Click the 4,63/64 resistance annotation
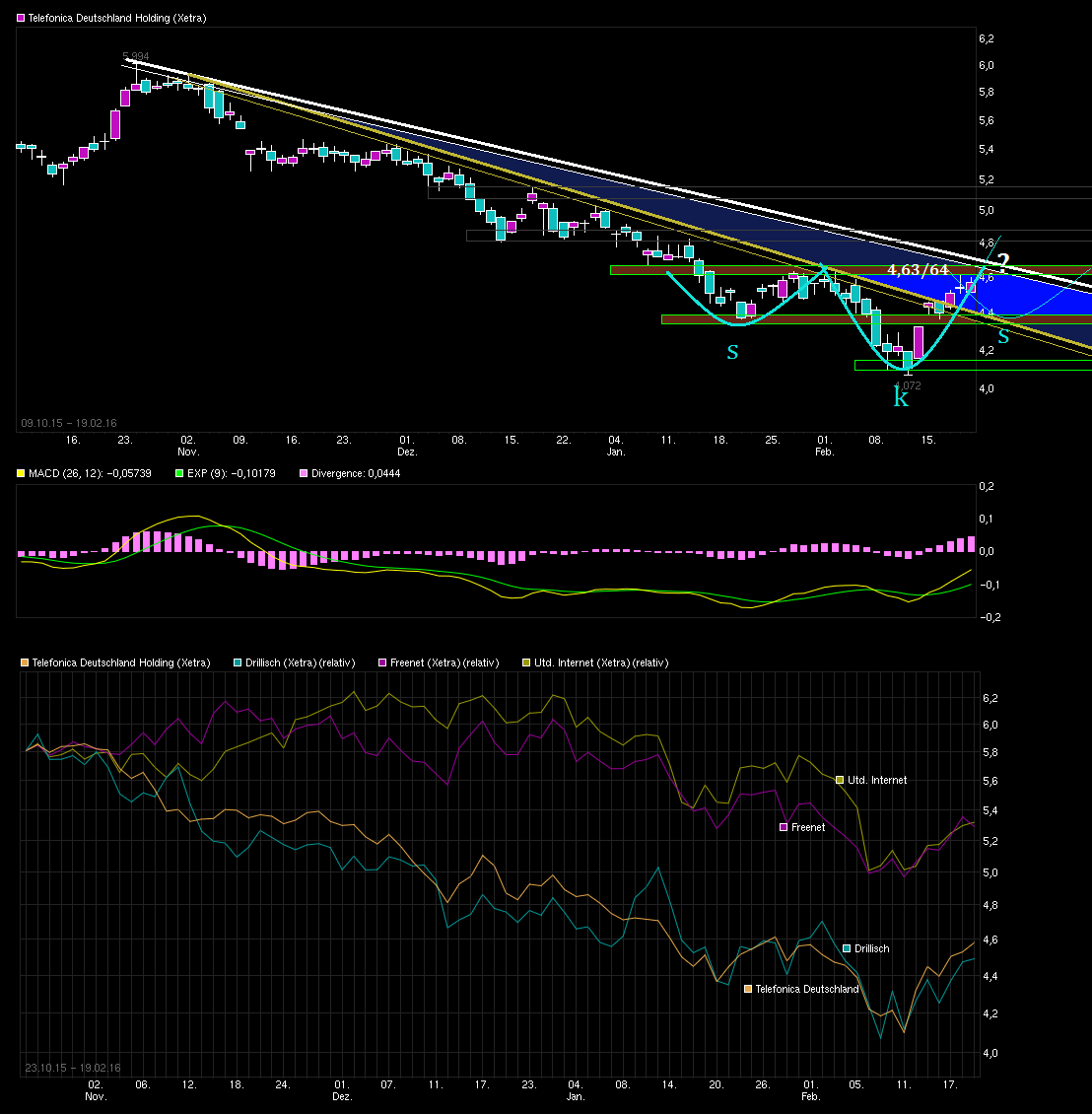This screenshot has height=1114, width=1092. click(915, 267)
